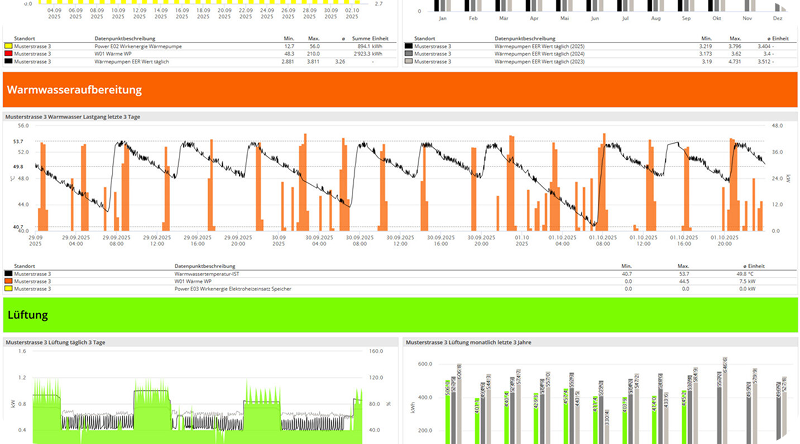Viewport: 800px width, 444px height.
Task: Click red swatch for W01 Wärme WP in top legend
Action: click(9, 54)
